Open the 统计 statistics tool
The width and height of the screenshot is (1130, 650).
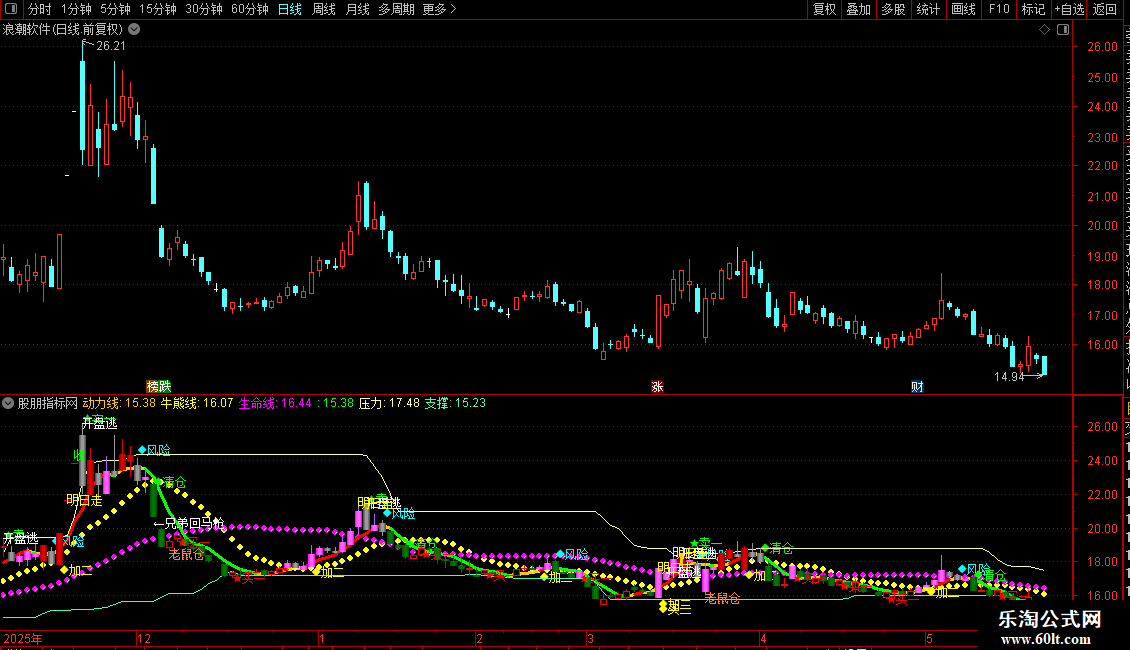(928, 9)
